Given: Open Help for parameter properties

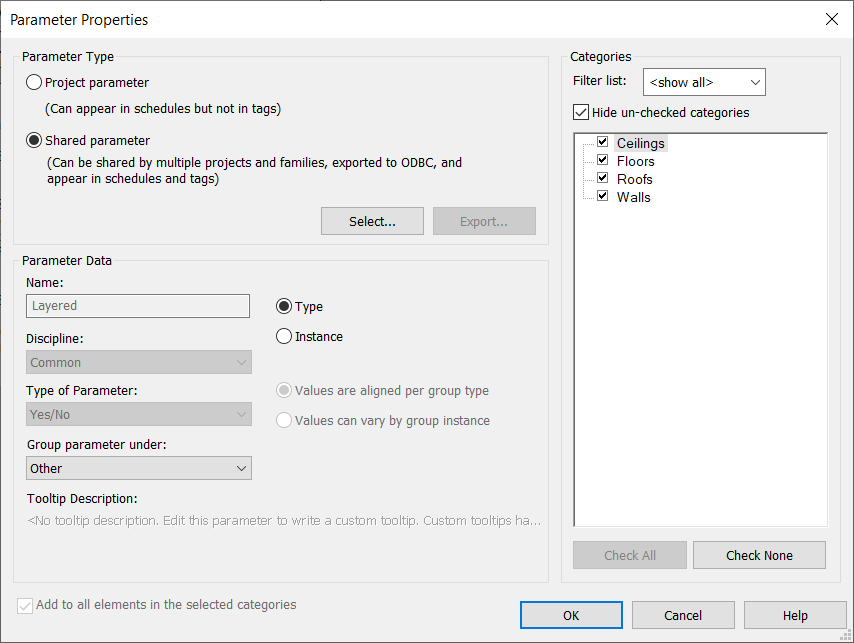Looking at the screenshot, I should point(795,615).
